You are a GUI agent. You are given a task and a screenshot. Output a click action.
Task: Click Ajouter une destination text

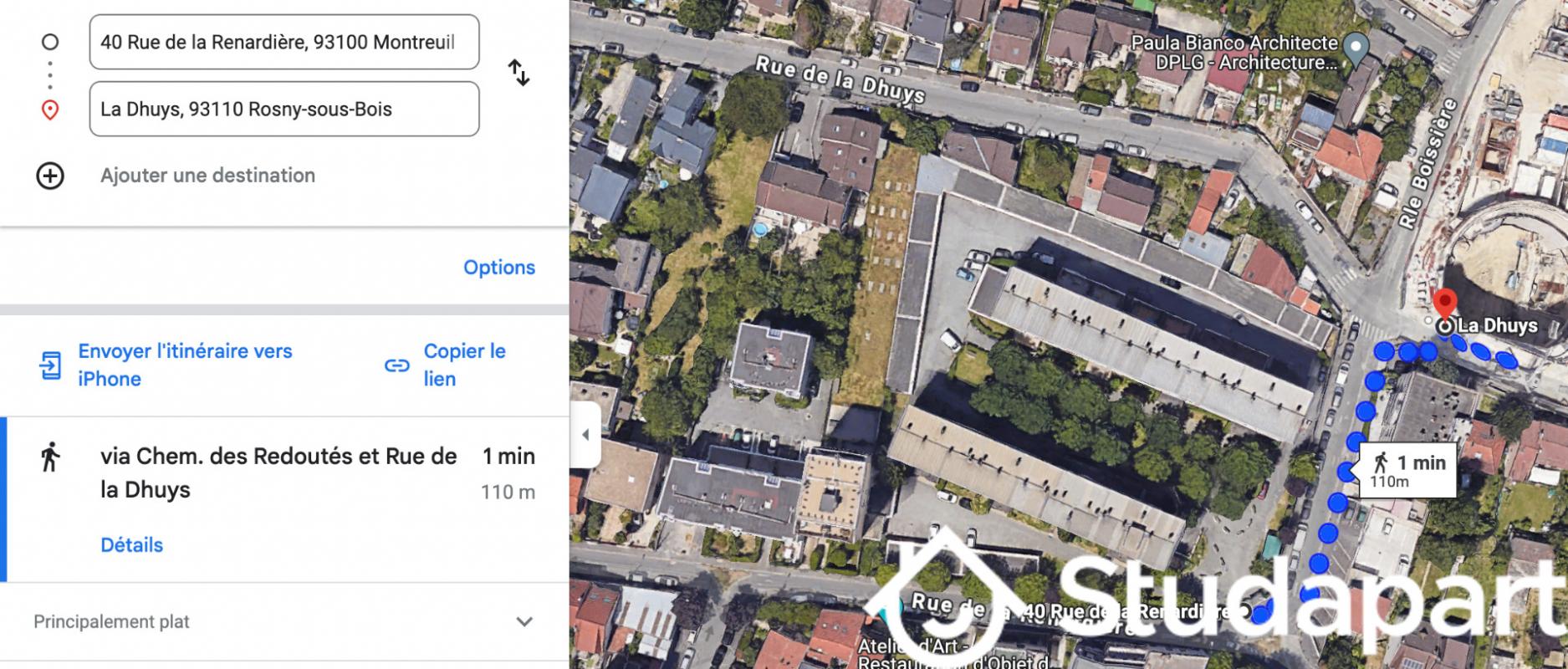[207, 176]
